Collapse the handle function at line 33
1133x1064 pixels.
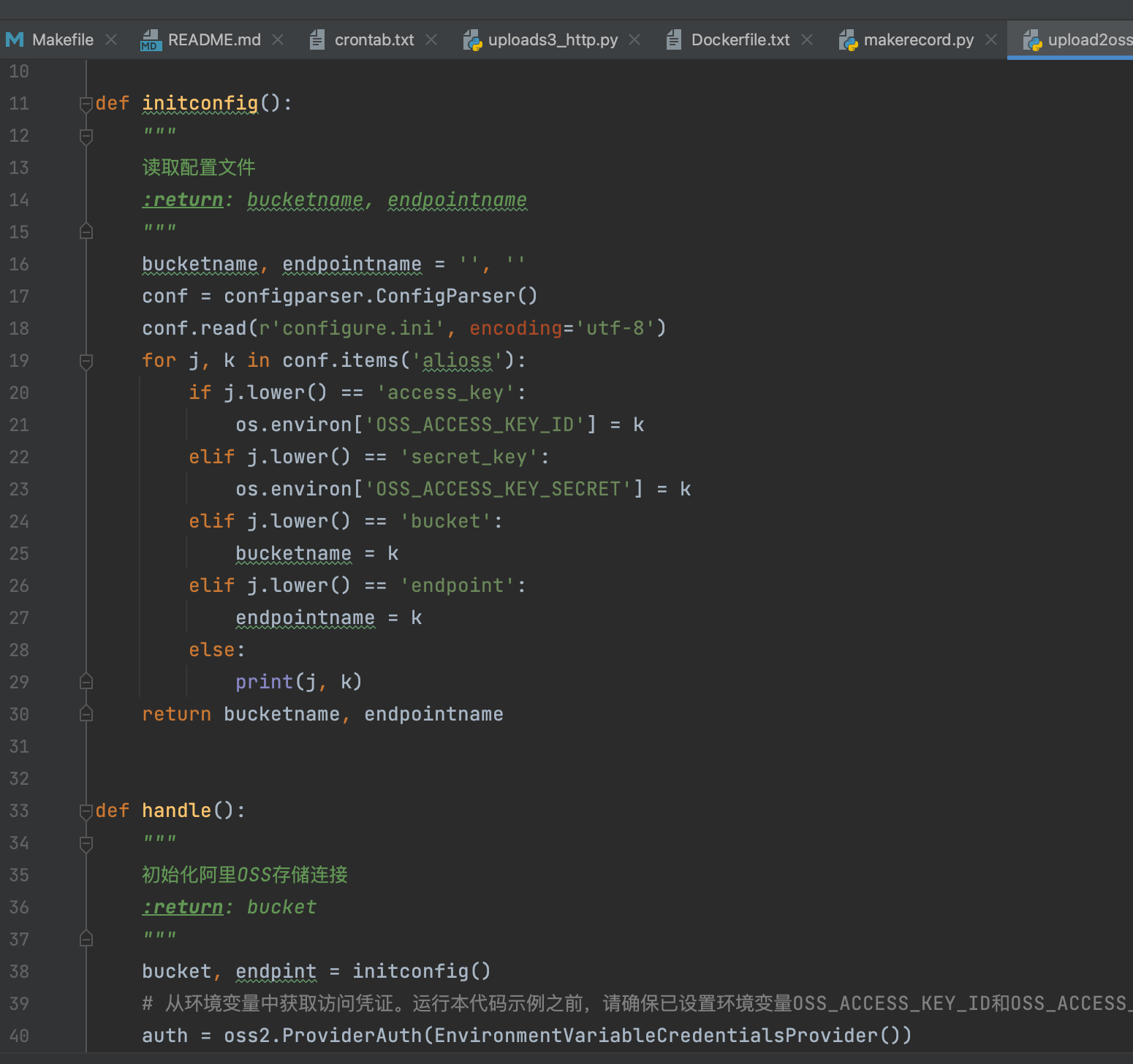(86, 811)
